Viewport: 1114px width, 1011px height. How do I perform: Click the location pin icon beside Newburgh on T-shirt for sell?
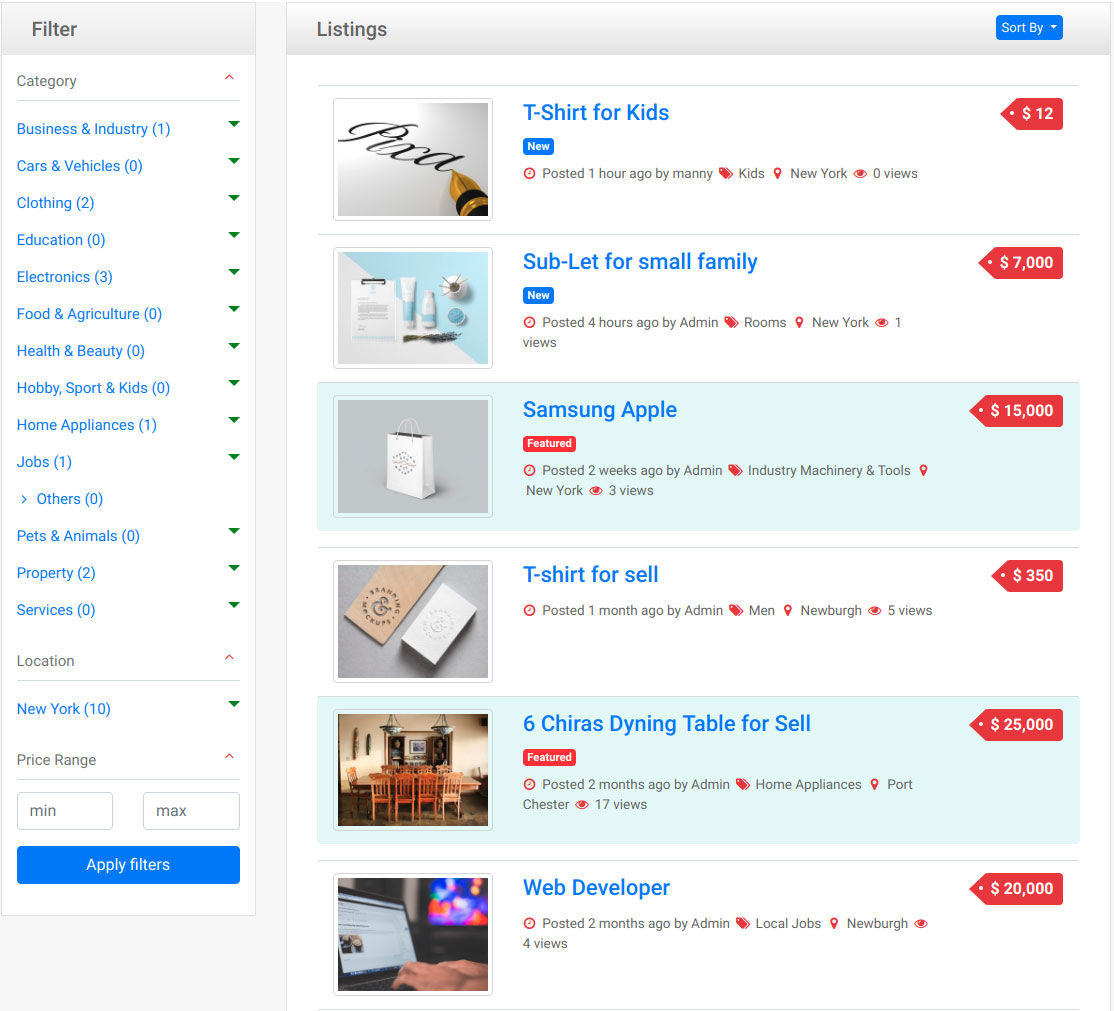(x=787, y=610)
